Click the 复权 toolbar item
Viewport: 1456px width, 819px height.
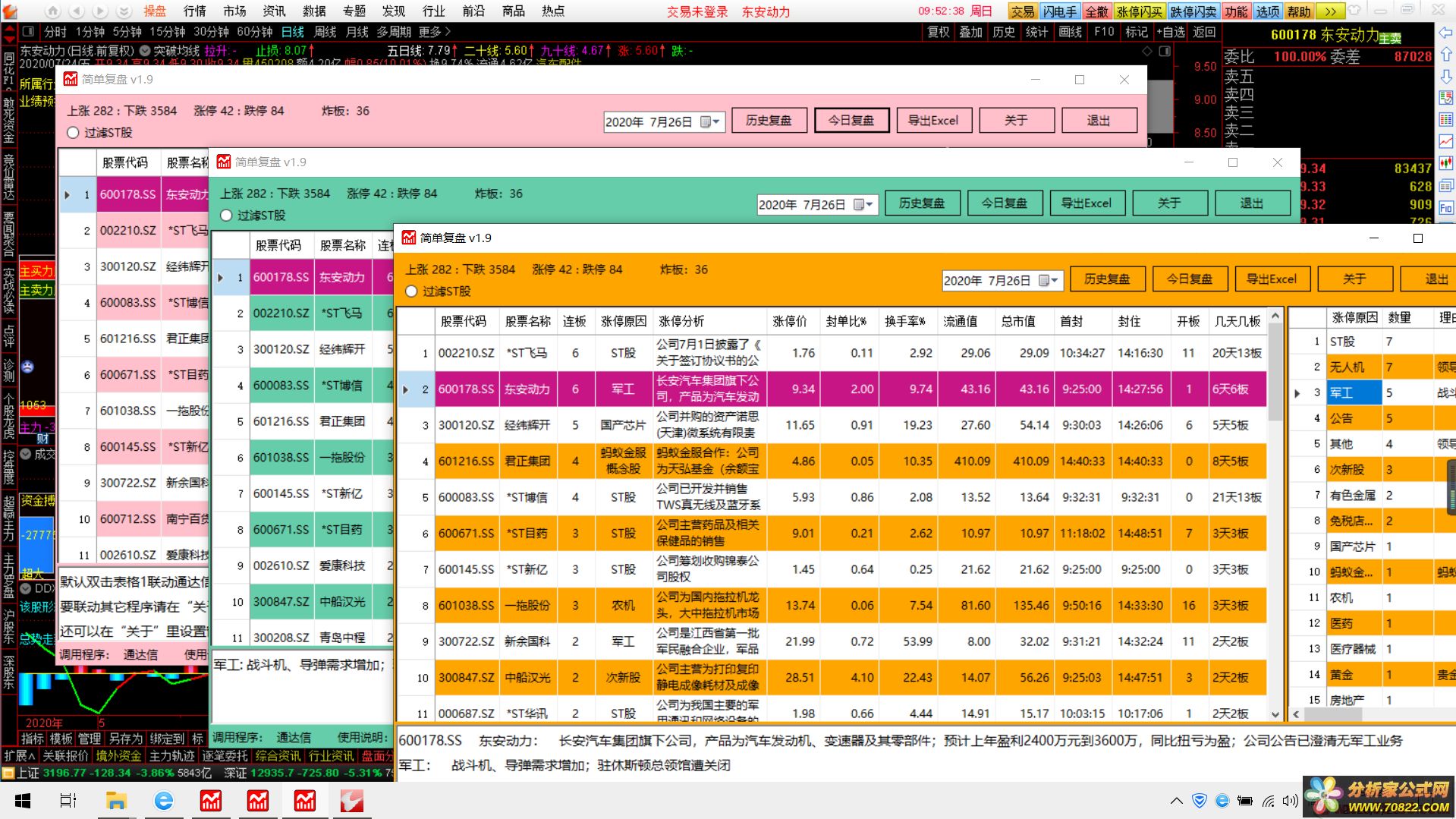[x=938, y=32]
